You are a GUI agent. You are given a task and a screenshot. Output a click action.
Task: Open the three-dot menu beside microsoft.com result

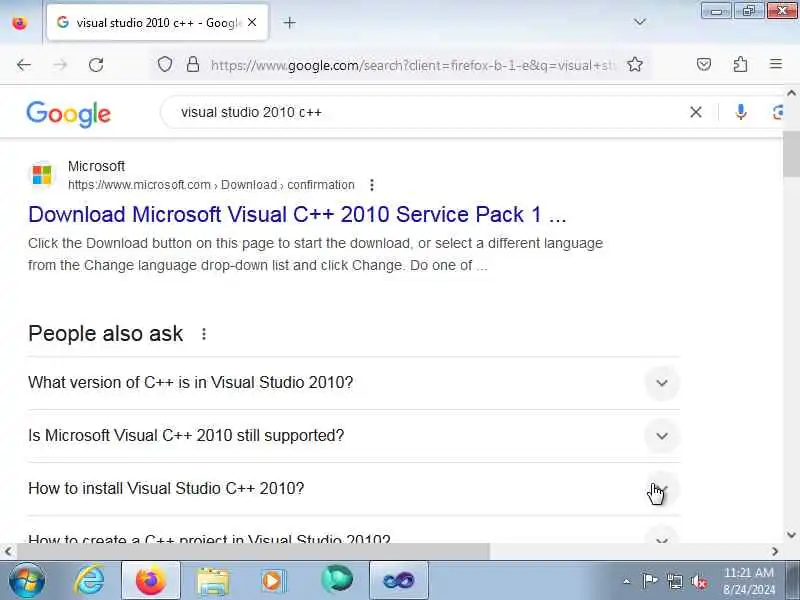372,185
